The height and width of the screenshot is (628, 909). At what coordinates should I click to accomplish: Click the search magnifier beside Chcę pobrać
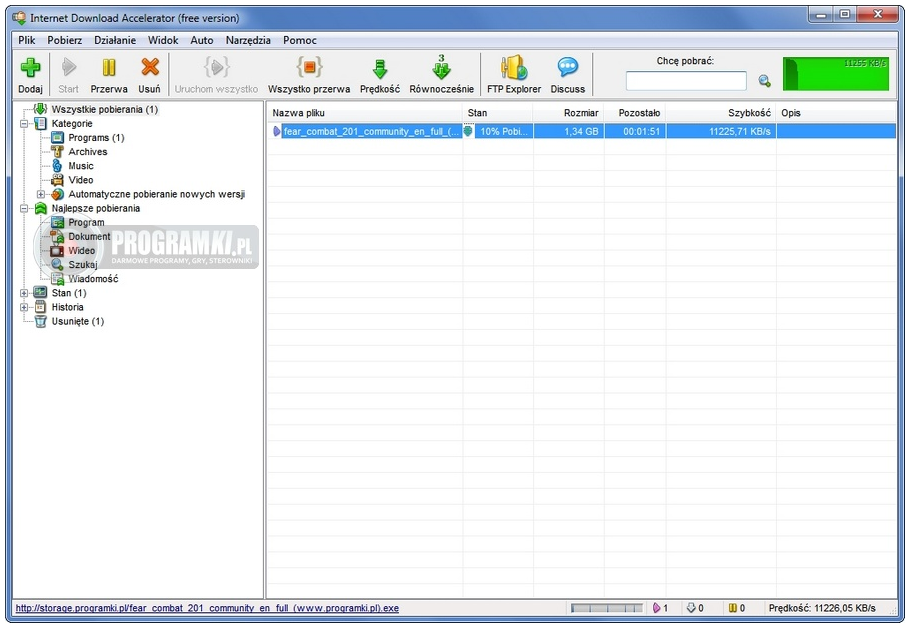pyautogui.click(x=764, y=81)
